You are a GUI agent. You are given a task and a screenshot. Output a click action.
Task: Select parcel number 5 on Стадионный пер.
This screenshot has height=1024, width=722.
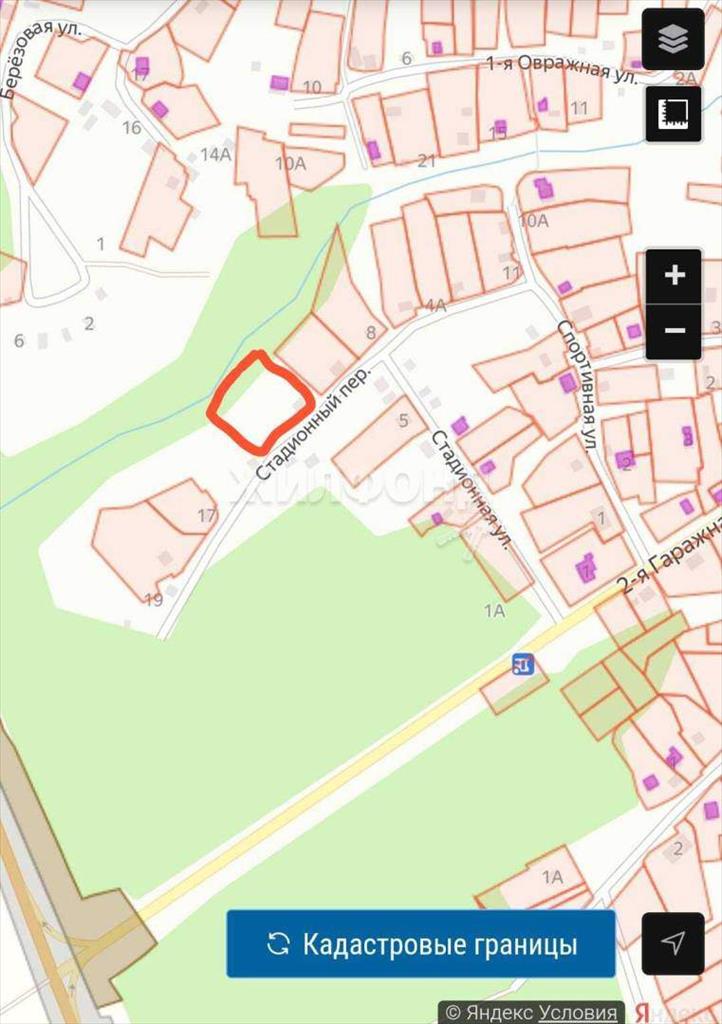click(x=403, y=420)
